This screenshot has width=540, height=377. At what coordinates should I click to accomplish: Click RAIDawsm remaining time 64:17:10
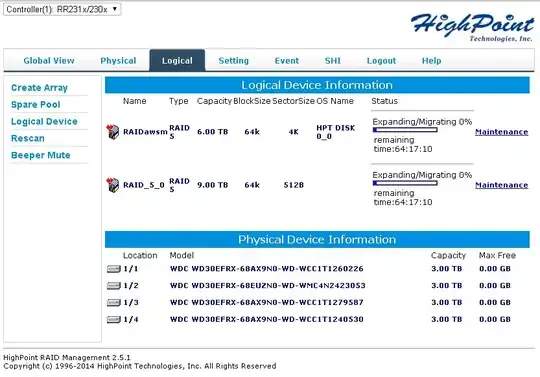click(x=403, y=145)
